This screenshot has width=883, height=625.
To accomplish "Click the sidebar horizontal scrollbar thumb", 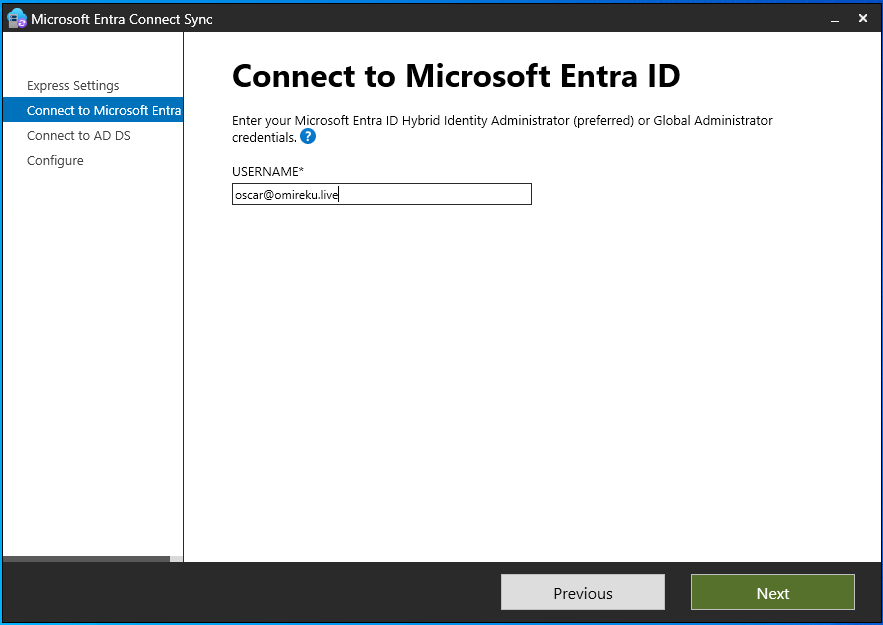I will pyautogui.click(x=86, y=559).
